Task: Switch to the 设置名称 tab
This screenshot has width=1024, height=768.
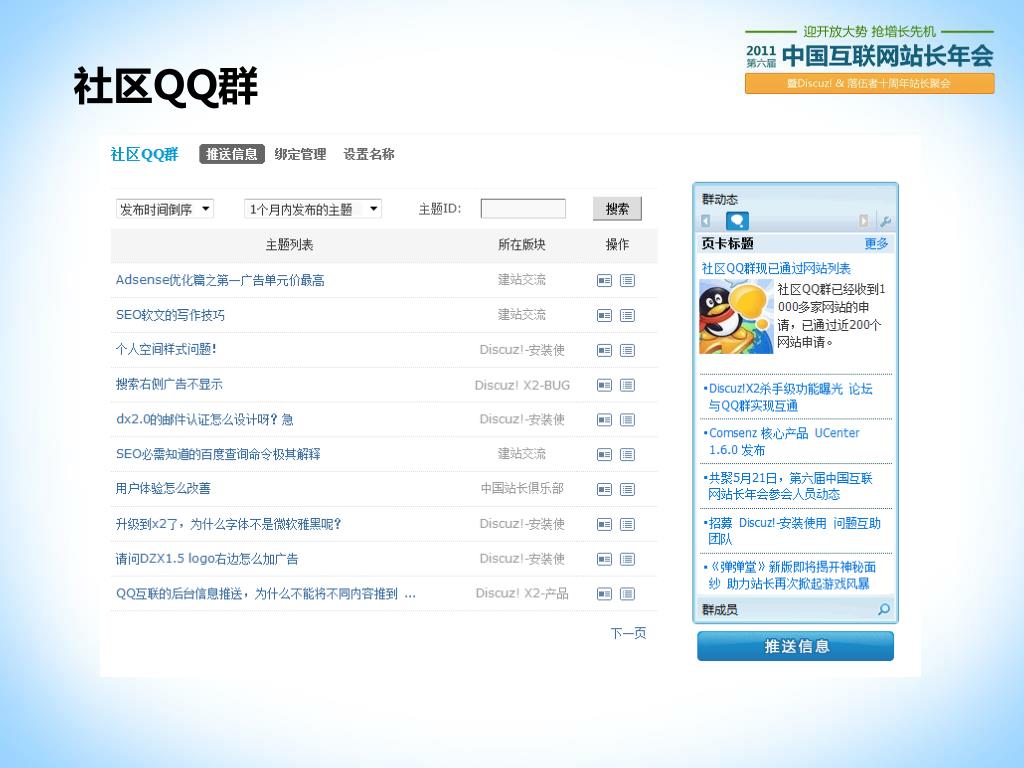Action: pyautogui.click(x=369, y=154)
